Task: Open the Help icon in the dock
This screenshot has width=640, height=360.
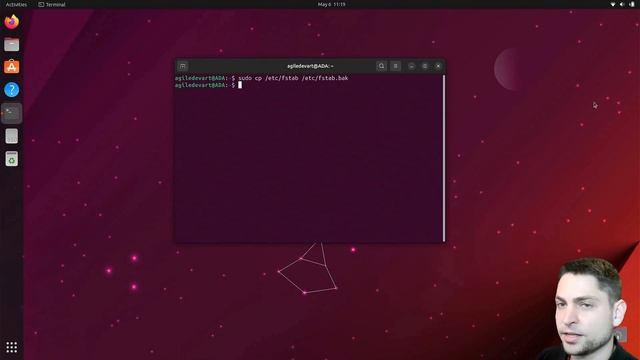Action: click(x=11, y=89)
